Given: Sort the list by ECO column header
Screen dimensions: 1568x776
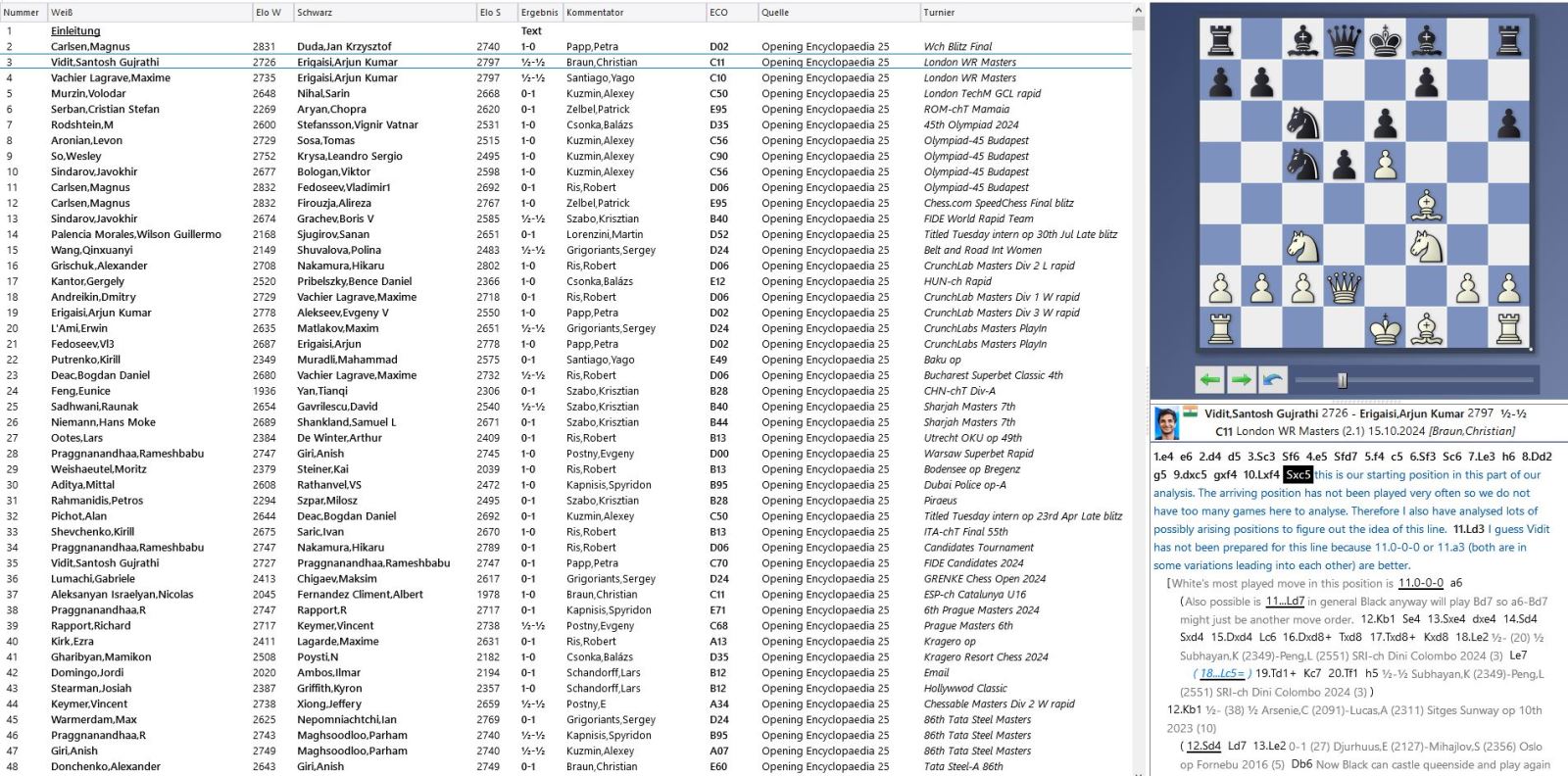Looking at the screenshot, I should pyautogui.click(x=719, y=13).
